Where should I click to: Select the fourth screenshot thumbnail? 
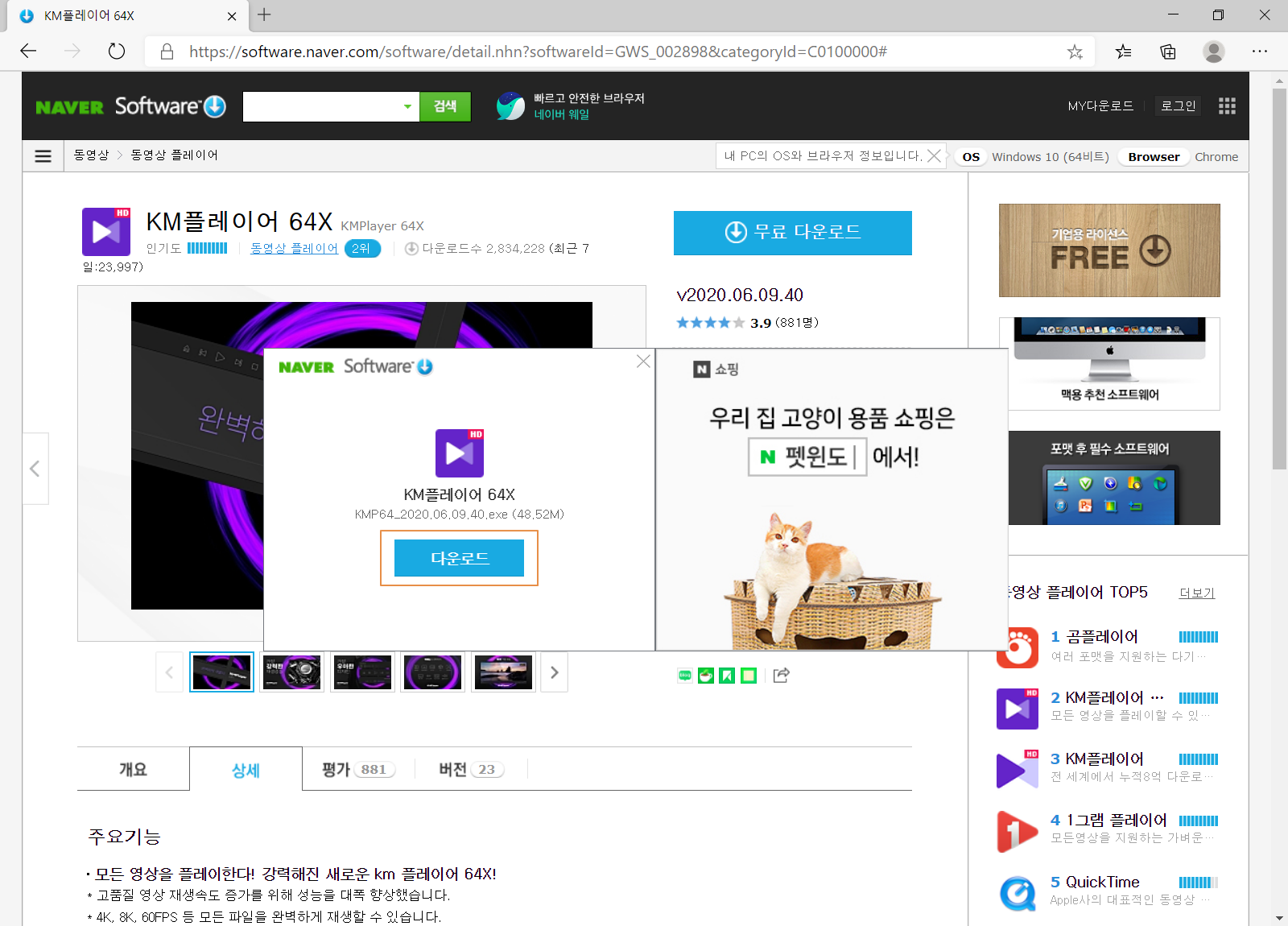coord(432,672)
